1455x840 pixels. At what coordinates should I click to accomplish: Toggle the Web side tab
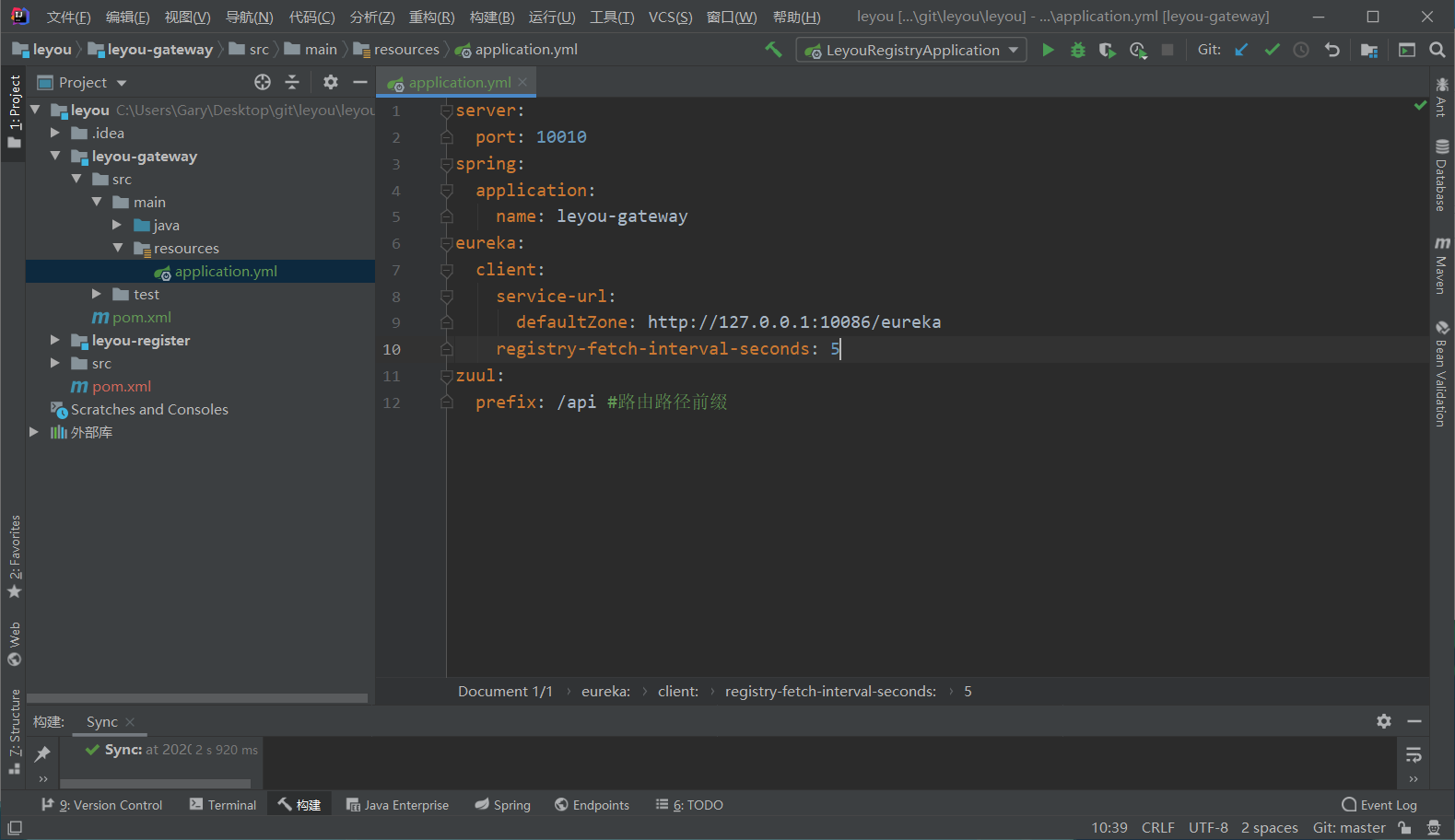point(14,644)
